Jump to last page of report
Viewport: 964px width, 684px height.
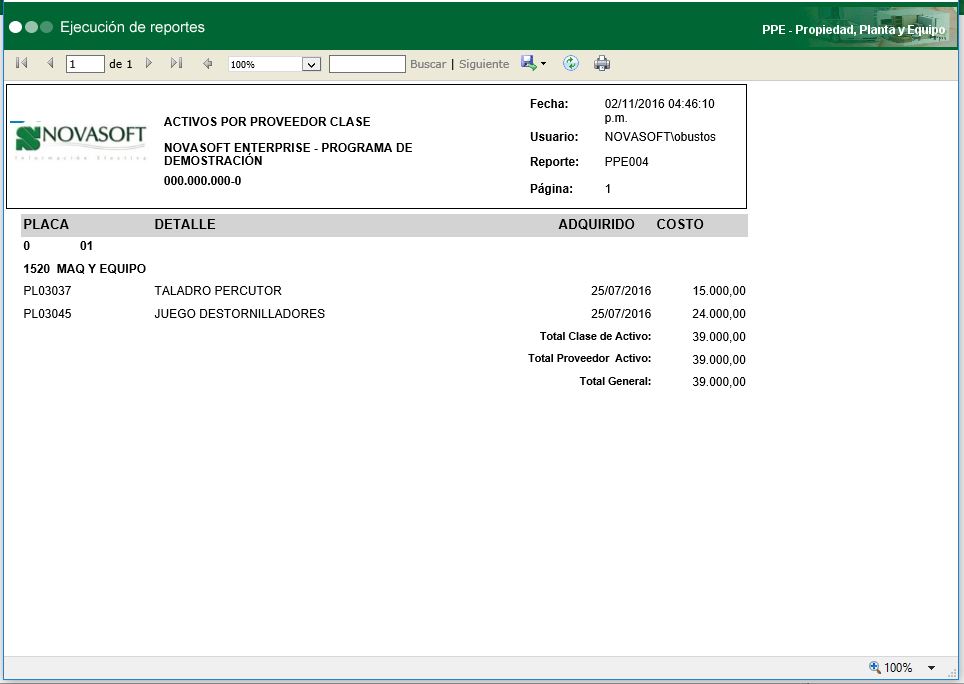176,64
